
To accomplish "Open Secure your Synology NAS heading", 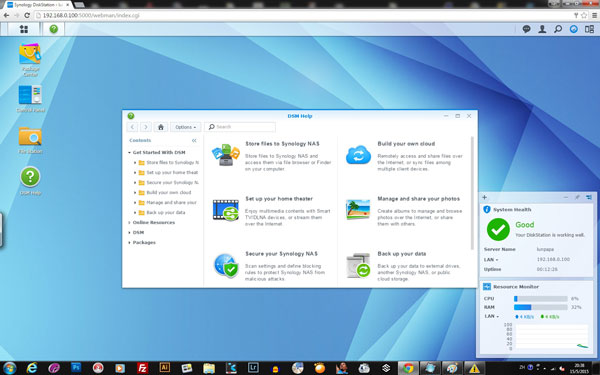I will click(281, 254).
